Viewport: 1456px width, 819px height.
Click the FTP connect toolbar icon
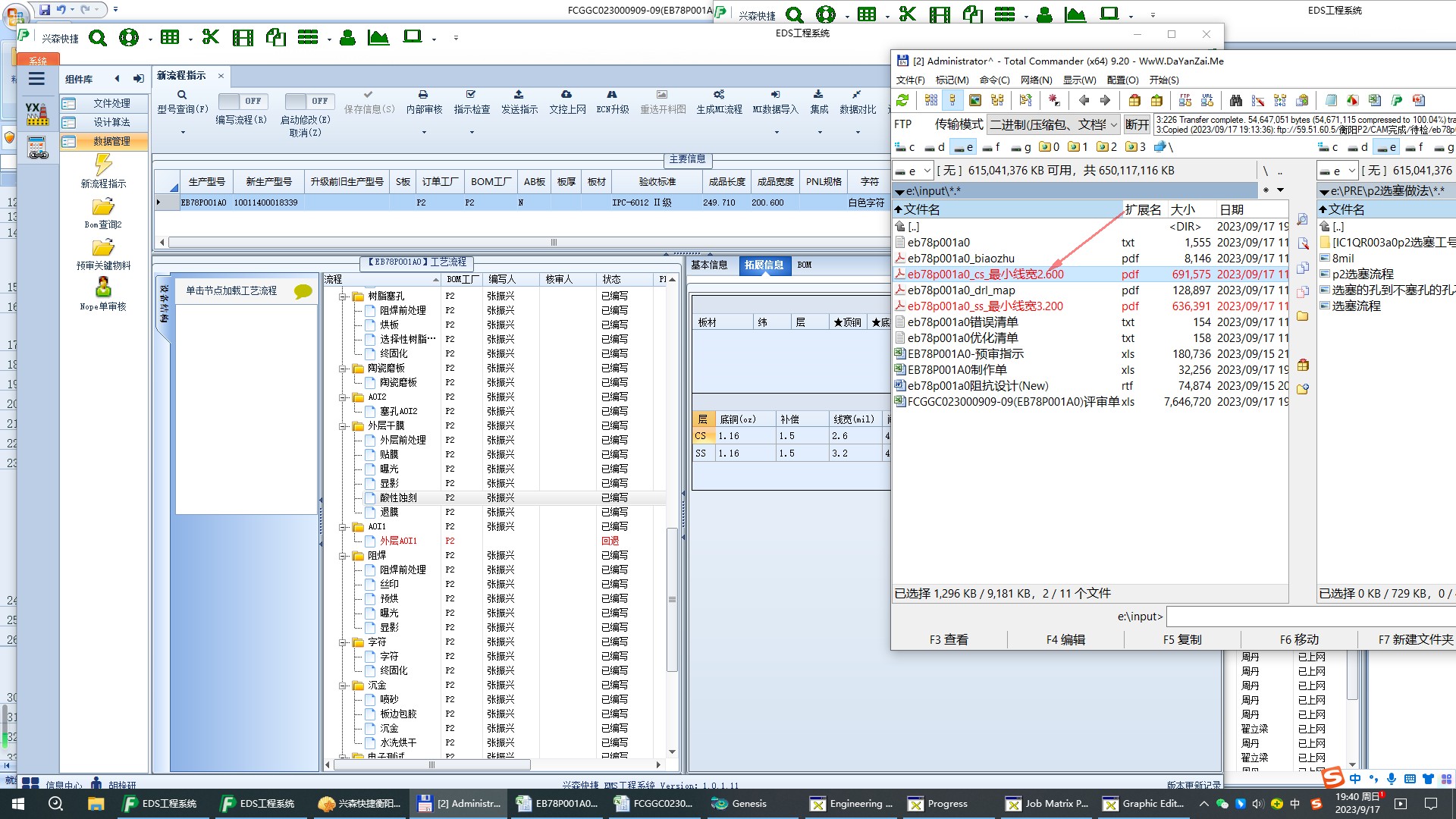pos(1185,100)
